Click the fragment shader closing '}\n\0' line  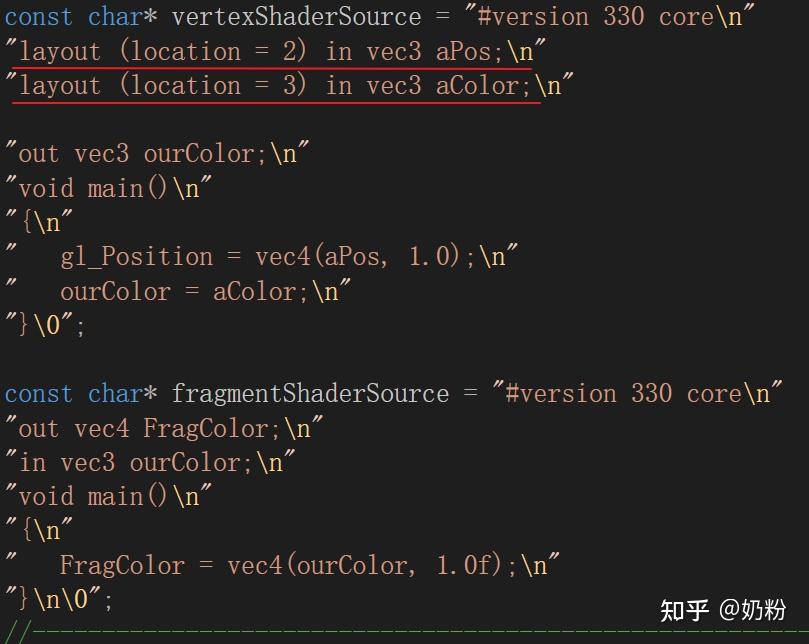58,599
